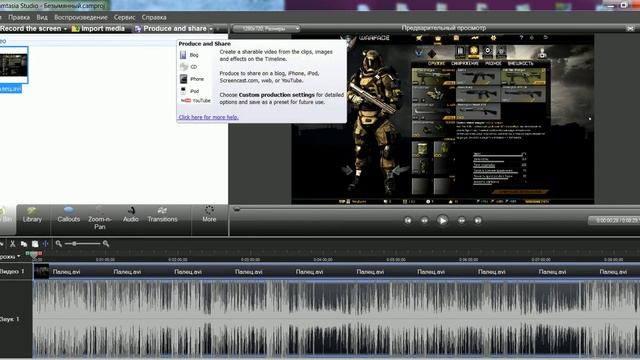Click the Cut scissors icon

(x=13, y=244)
